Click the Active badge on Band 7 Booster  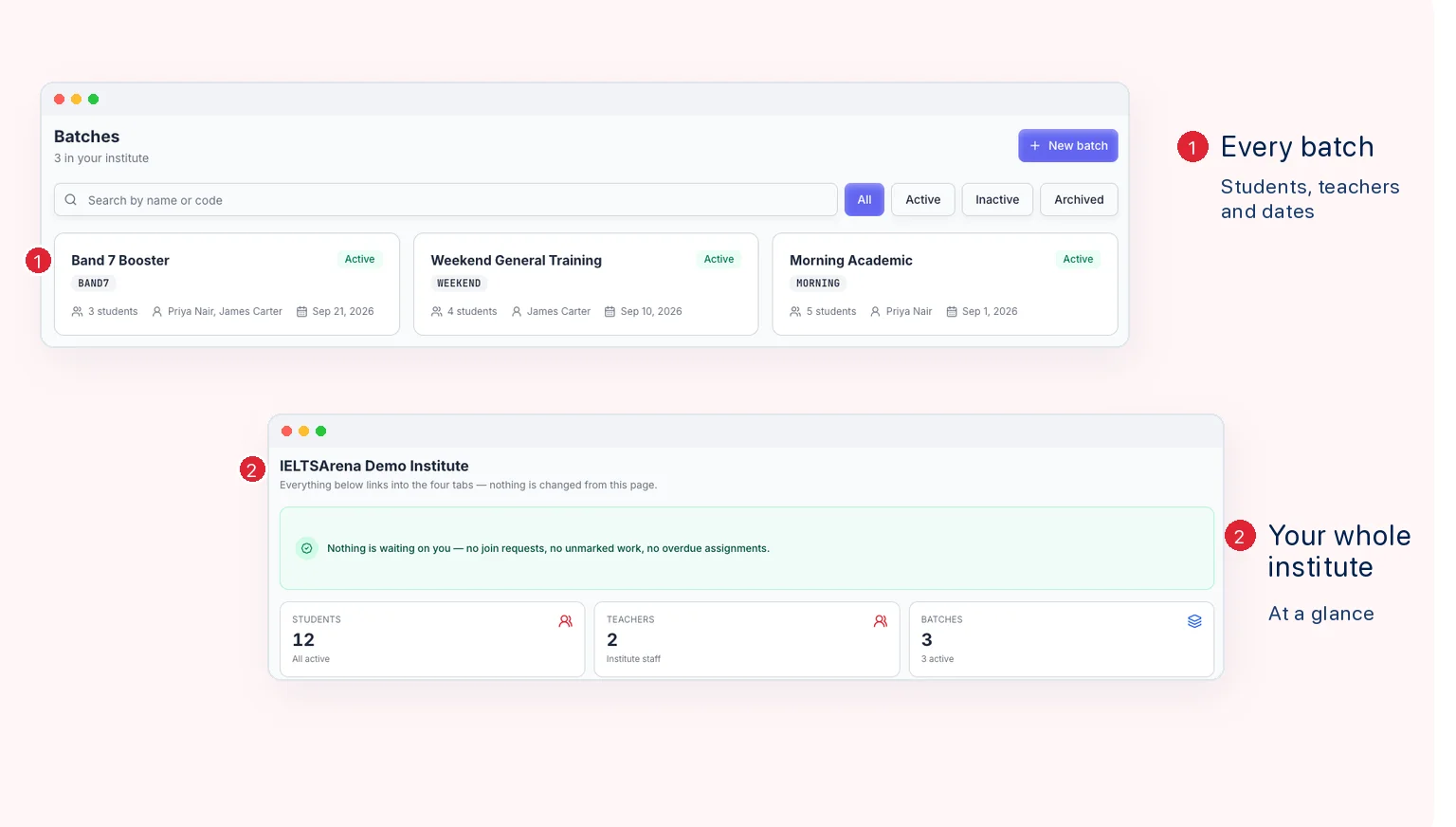tap(359, 259)
